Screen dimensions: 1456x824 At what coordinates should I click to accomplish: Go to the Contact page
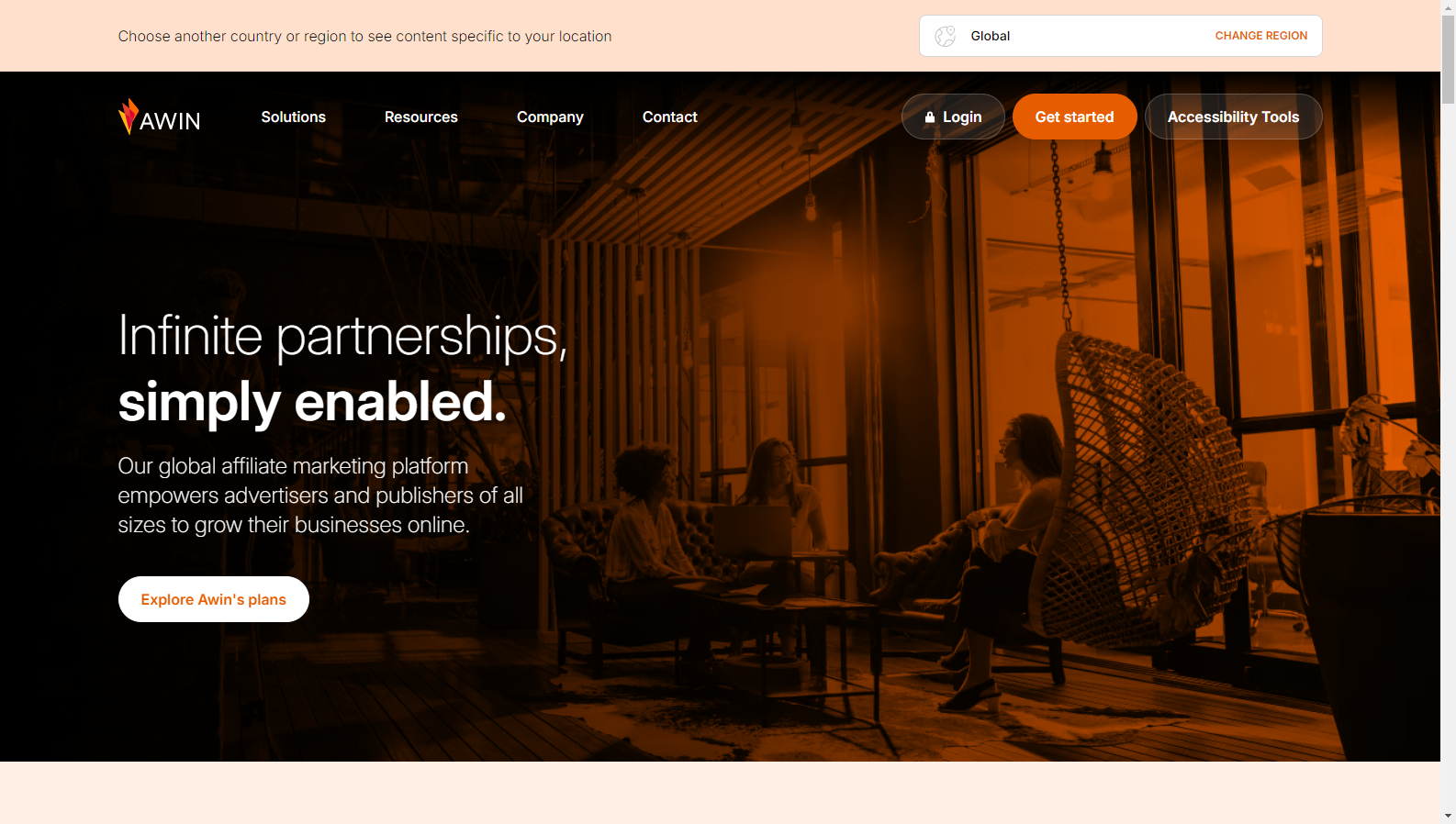tap(669, 117)
